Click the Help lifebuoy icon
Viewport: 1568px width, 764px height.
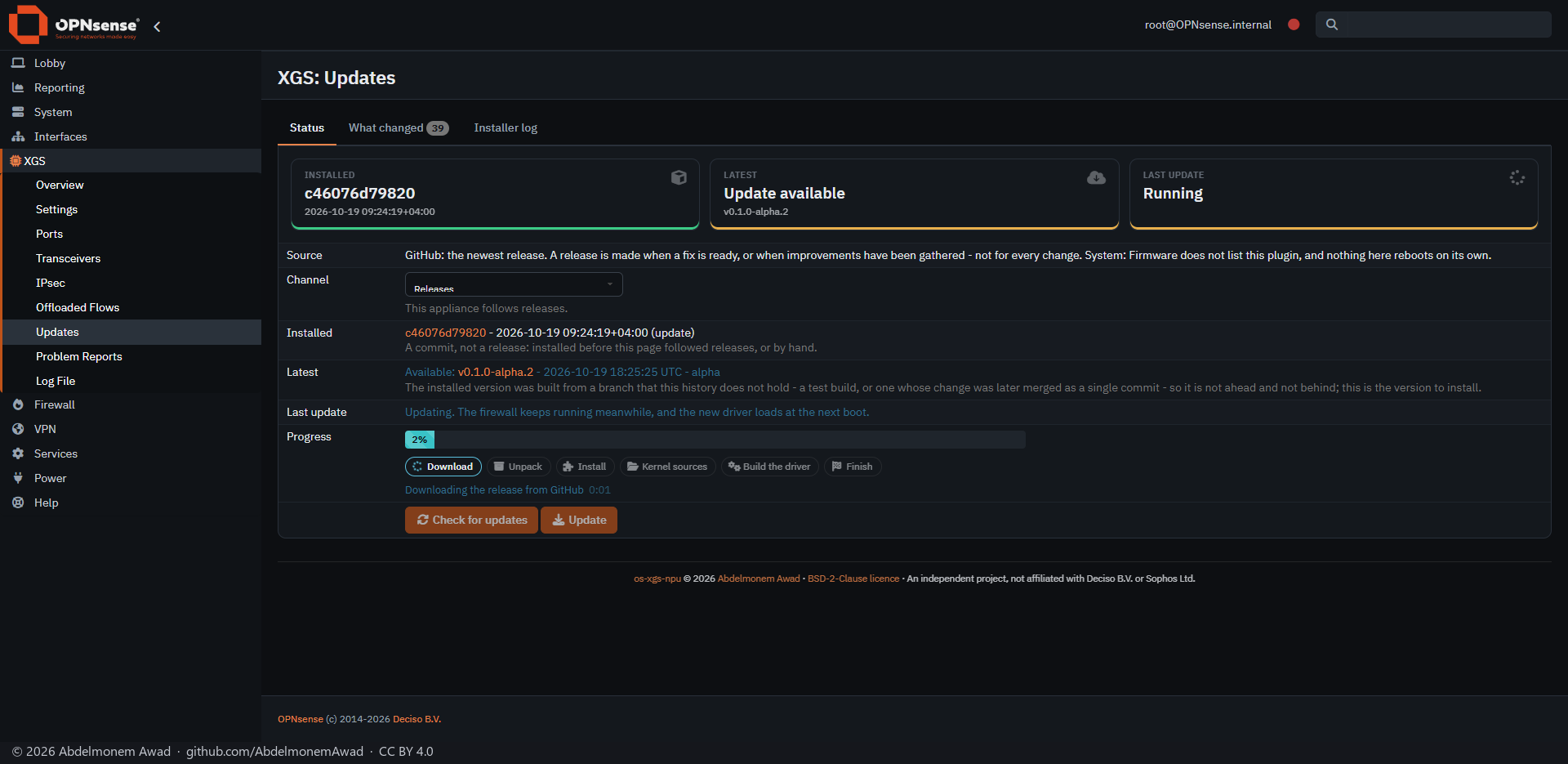[18, 503]
